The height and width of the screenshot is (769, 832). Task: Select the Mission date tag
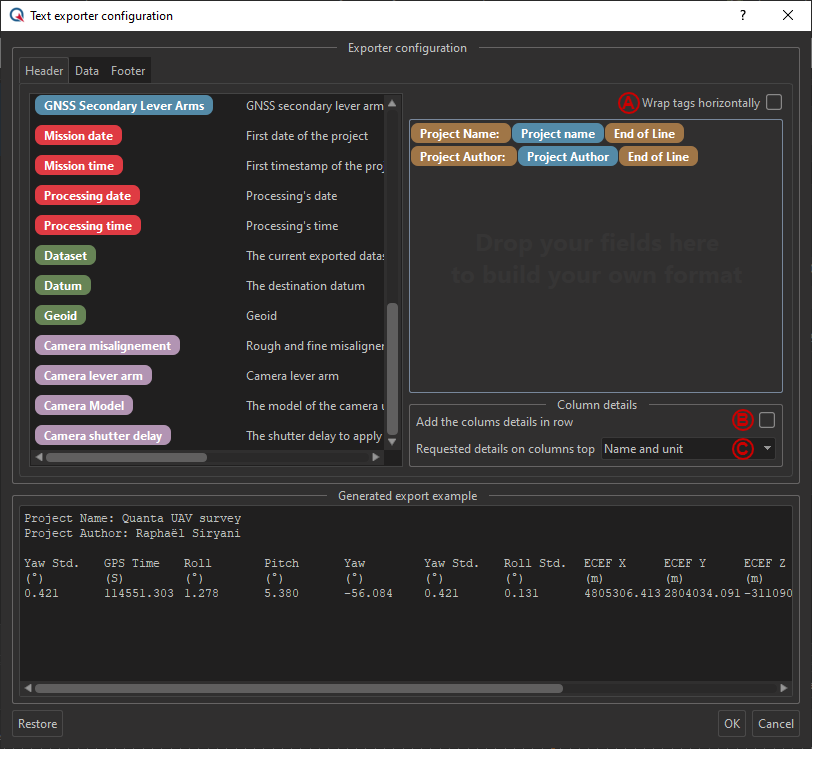(78, 135)
